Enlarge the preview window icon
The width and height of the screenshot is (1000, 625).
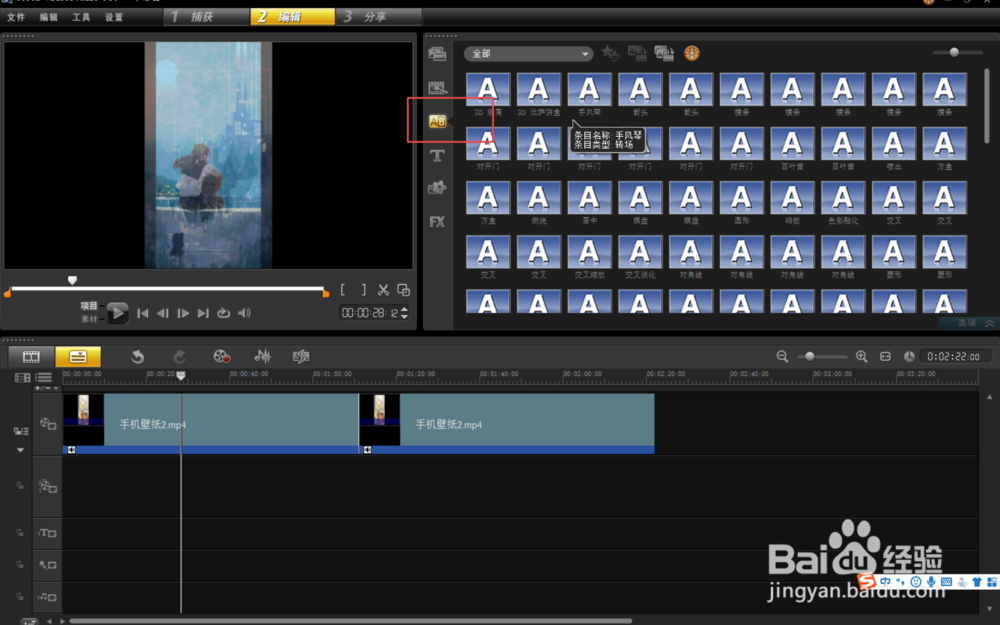[x=404, y=290]
